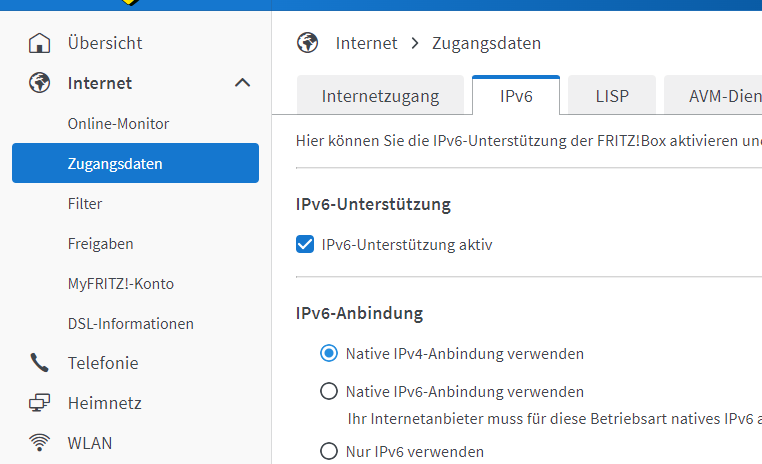Image resolution: width=762 pixels, height=464 pixels.
Task: Select Native IPv4-Anbindung verwenden radio button
Action: click(328, 353)
